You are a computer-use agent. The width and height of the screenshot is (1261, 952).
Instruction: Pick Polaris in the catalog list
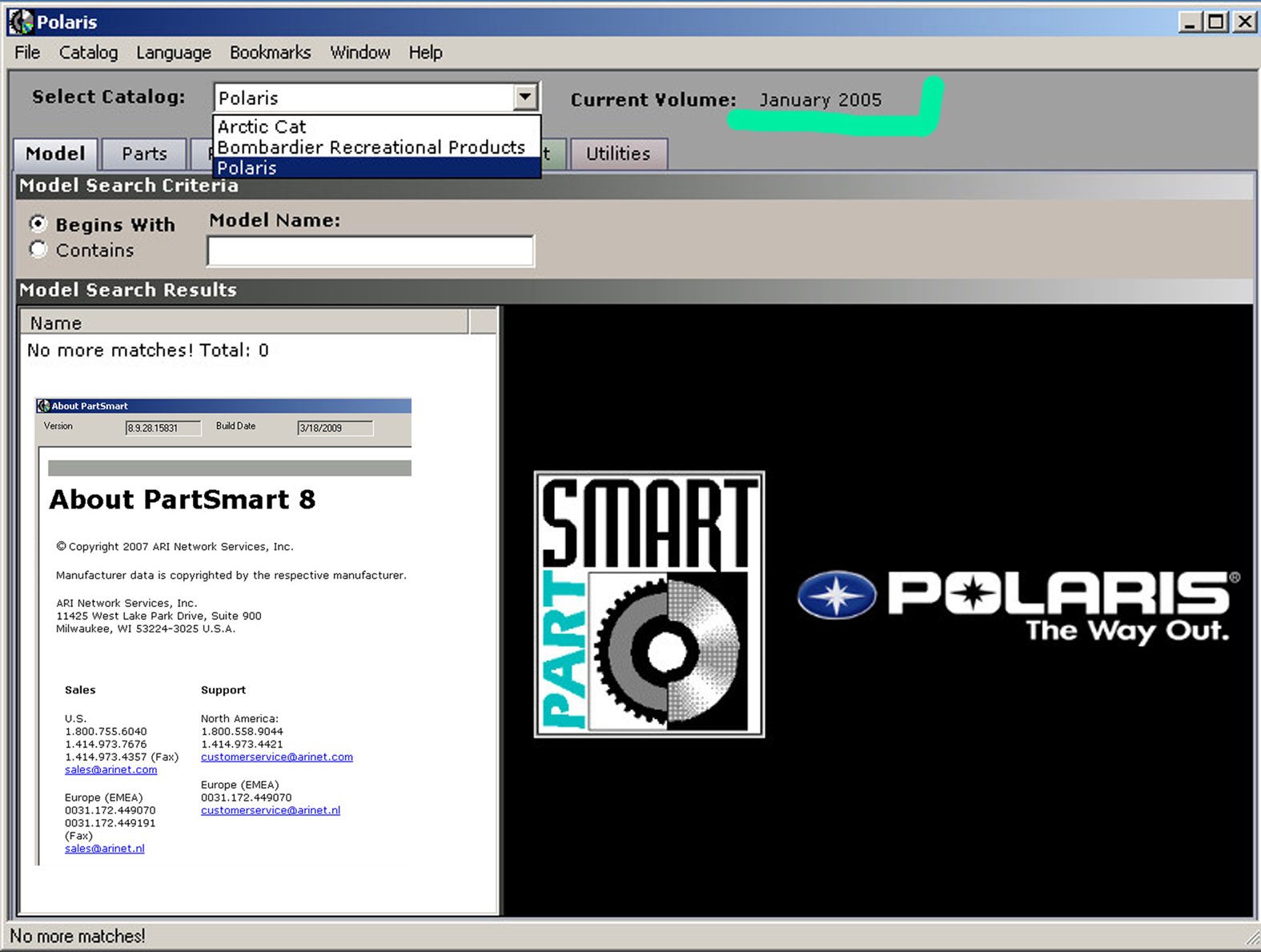(247, 168)
